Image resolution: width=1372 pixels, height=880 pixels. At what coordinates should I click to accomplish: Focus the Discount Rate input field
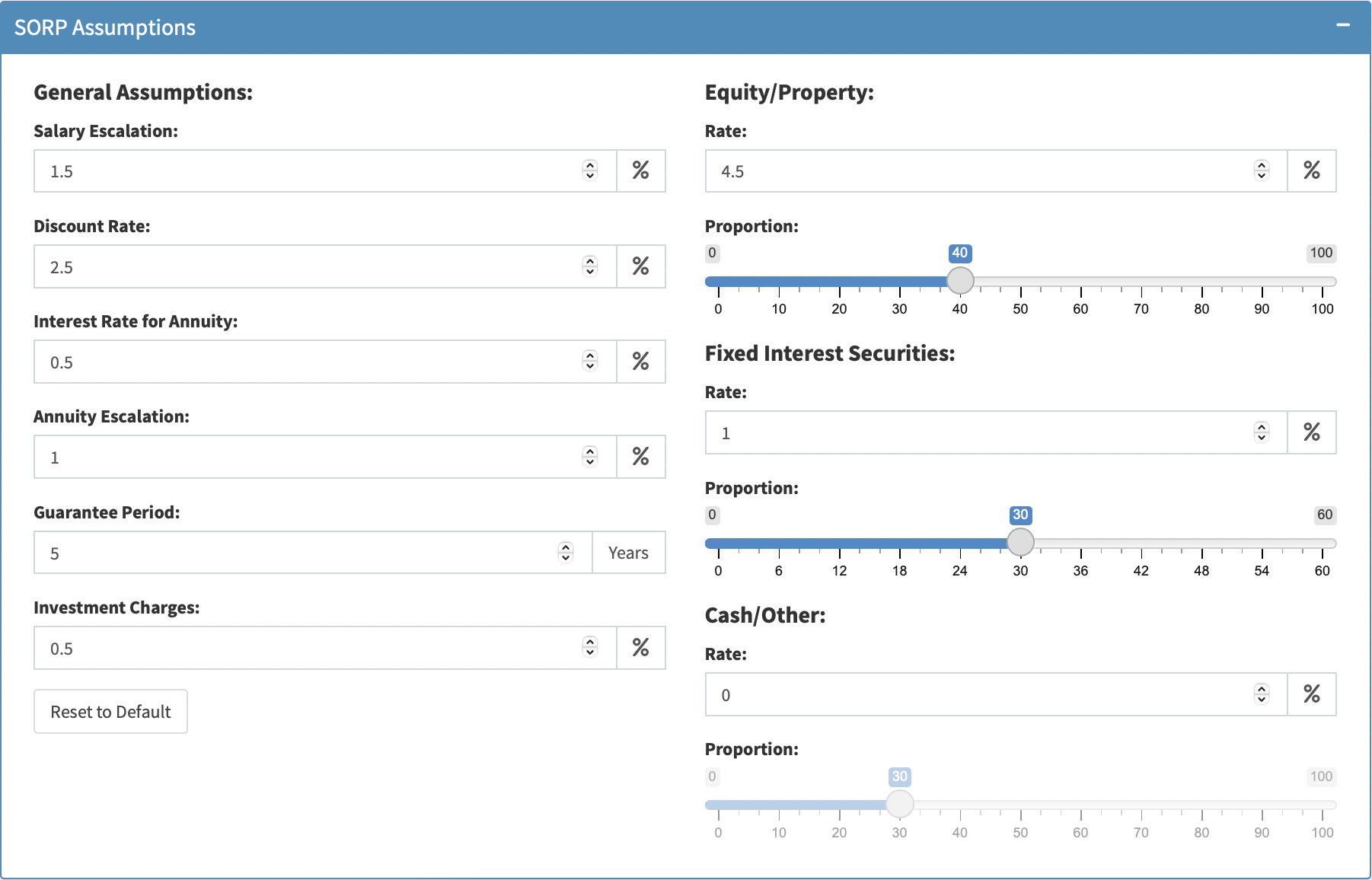[305, 267]
